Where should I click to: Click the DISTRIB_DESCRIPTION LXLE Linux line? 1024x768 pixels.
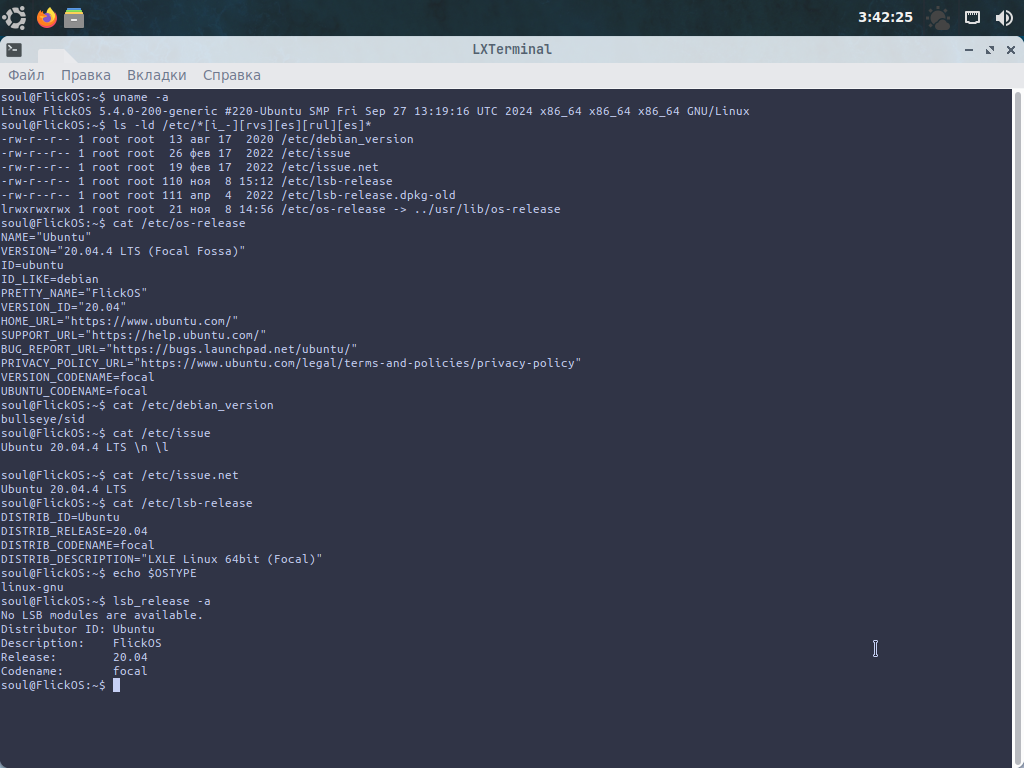click(161, 559)
